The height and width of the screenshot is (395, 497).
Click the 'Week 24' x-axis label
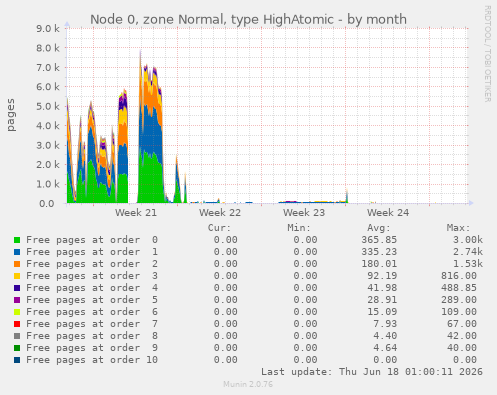pyautogui.click(x=388, y=213)
